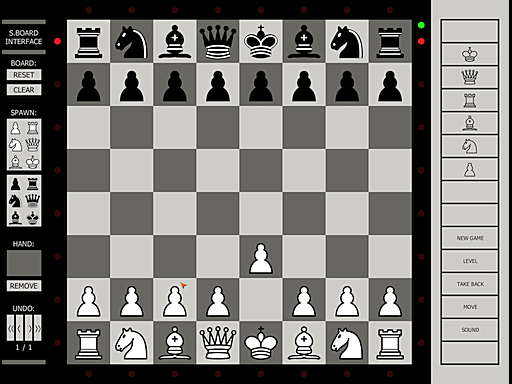Click the blank top button in right panel
Image resolution: width=512 pixels, height=384 pixels.
[470, 31]
